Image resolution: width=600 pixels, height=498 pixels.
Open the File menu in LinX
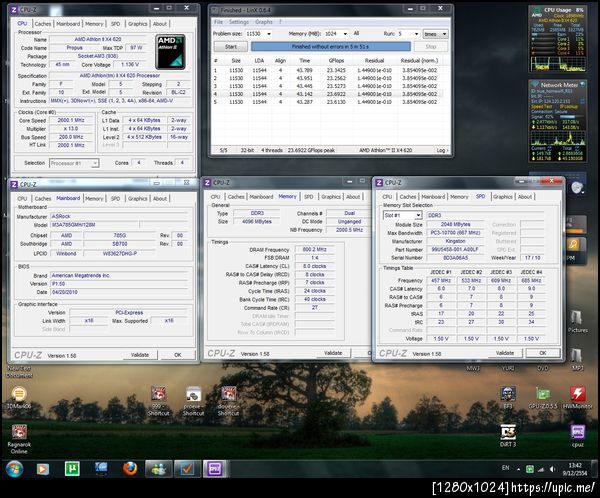click(x=218, y=22)
